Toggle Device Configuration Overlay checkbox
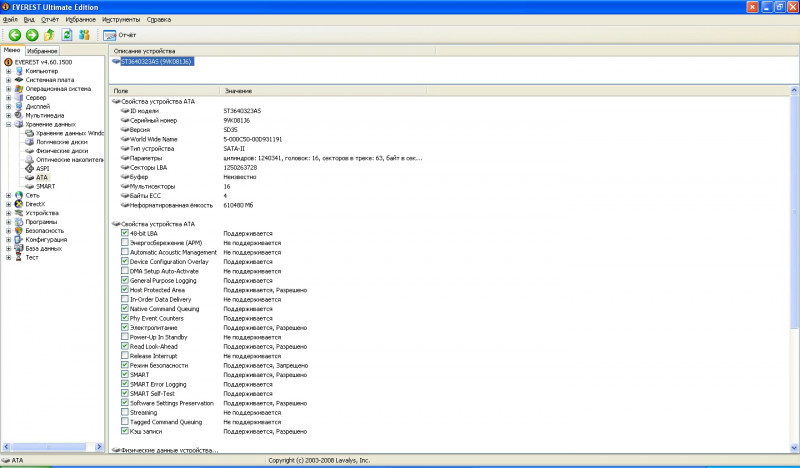The width and height of the screenshot is (800, 468). tap(124, 261)
